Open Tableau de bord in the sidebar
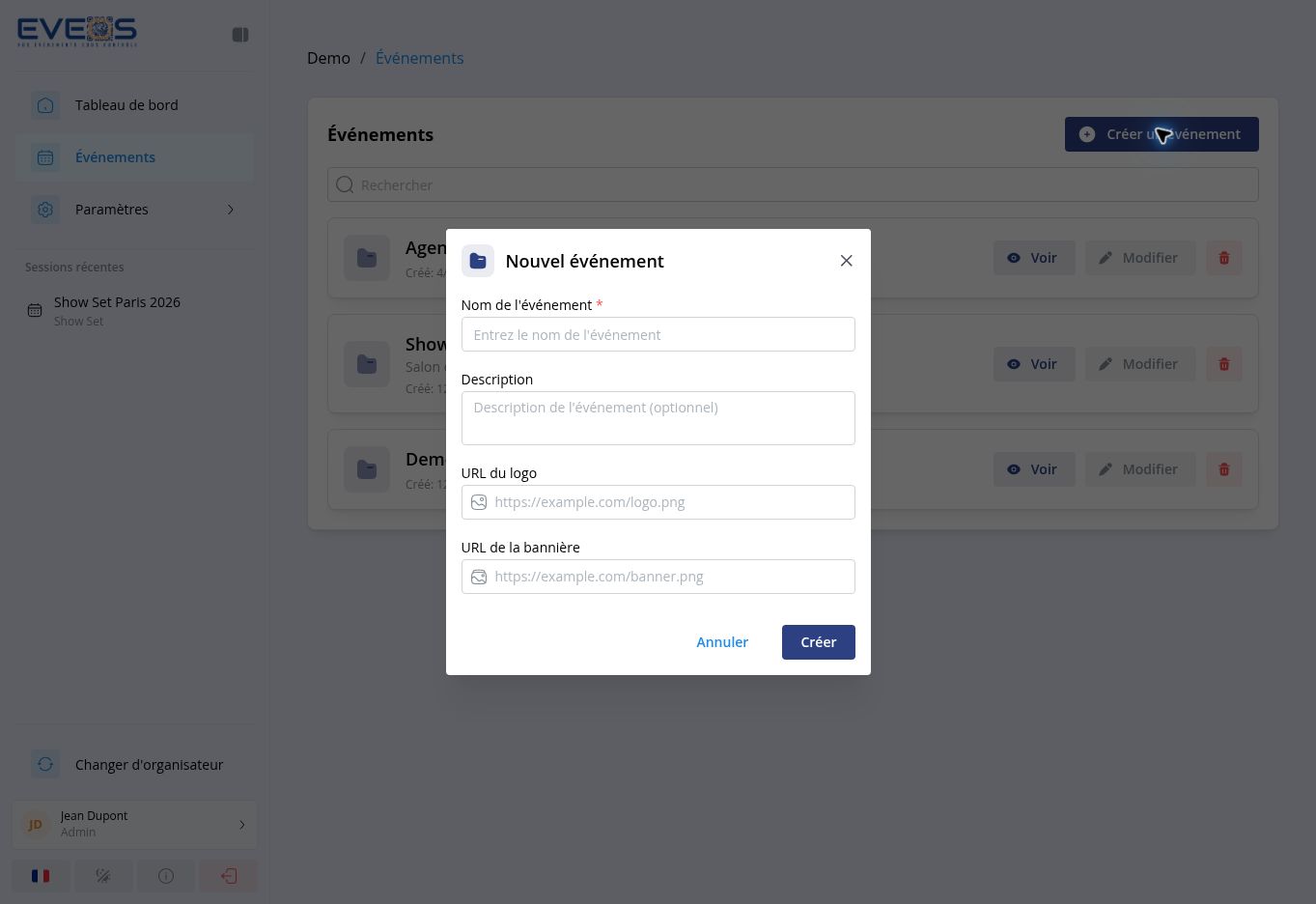The image size is (1316, 904). pos(134,105)
